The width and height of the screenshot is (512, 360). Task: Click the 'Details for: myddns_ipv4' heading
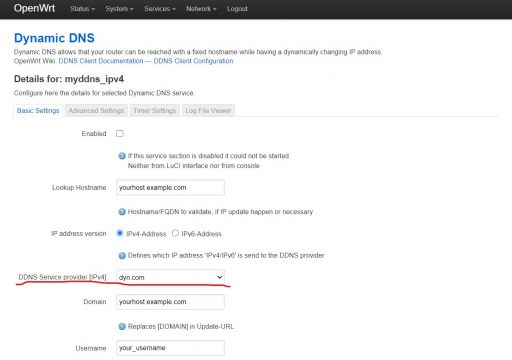(x=69, y=79)
